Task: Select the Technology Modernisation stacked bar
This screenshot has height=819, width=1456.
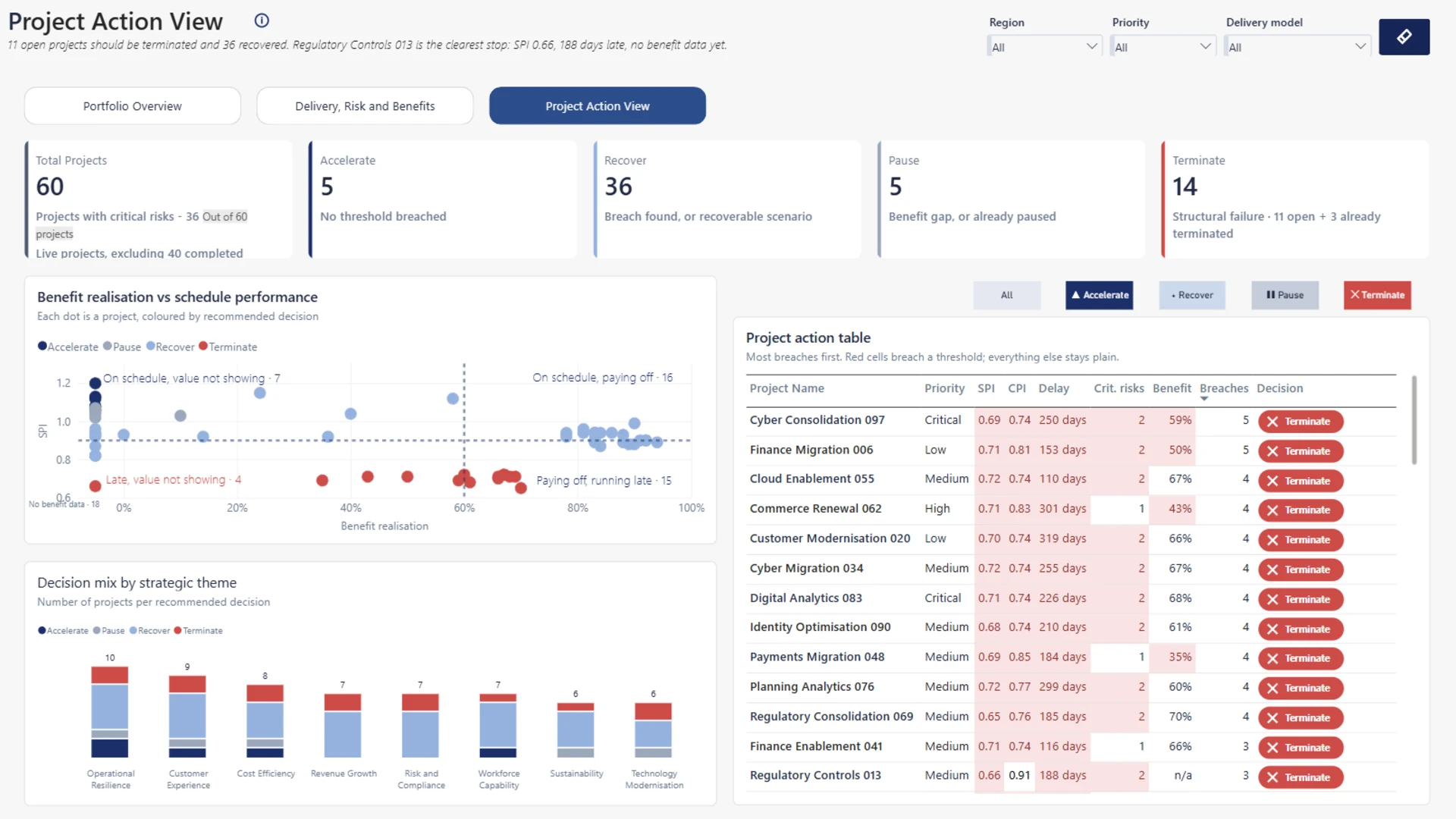Action: 653,730
